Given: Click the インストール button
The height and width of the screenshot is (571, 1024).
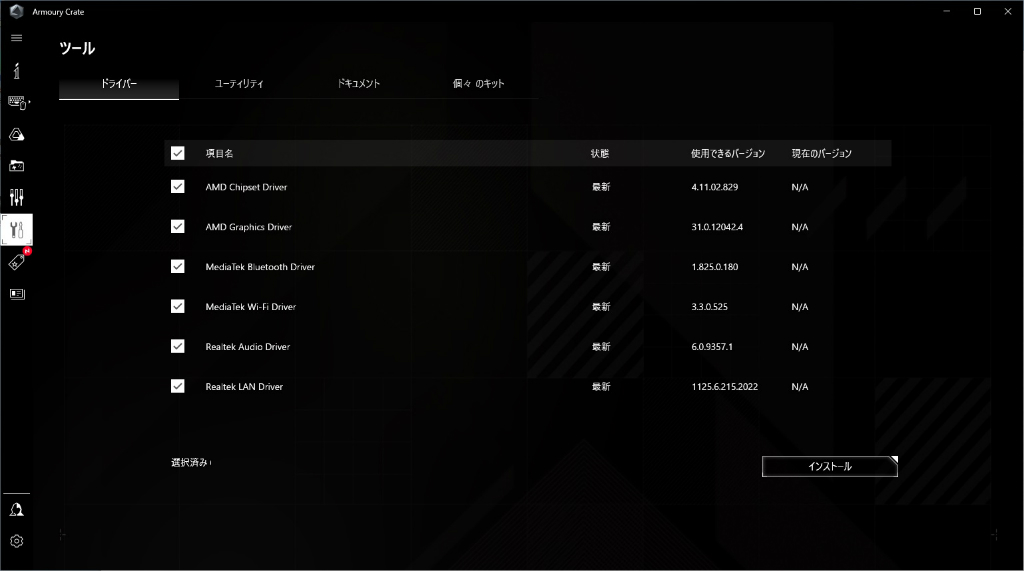Looking at the screenshot, I should click(830, 466).
